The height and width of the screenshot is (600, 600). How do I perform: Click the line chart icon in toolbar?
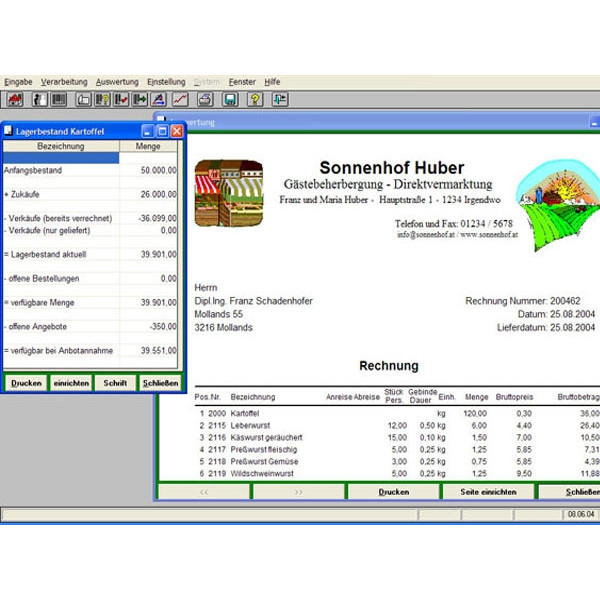(180, 100)
